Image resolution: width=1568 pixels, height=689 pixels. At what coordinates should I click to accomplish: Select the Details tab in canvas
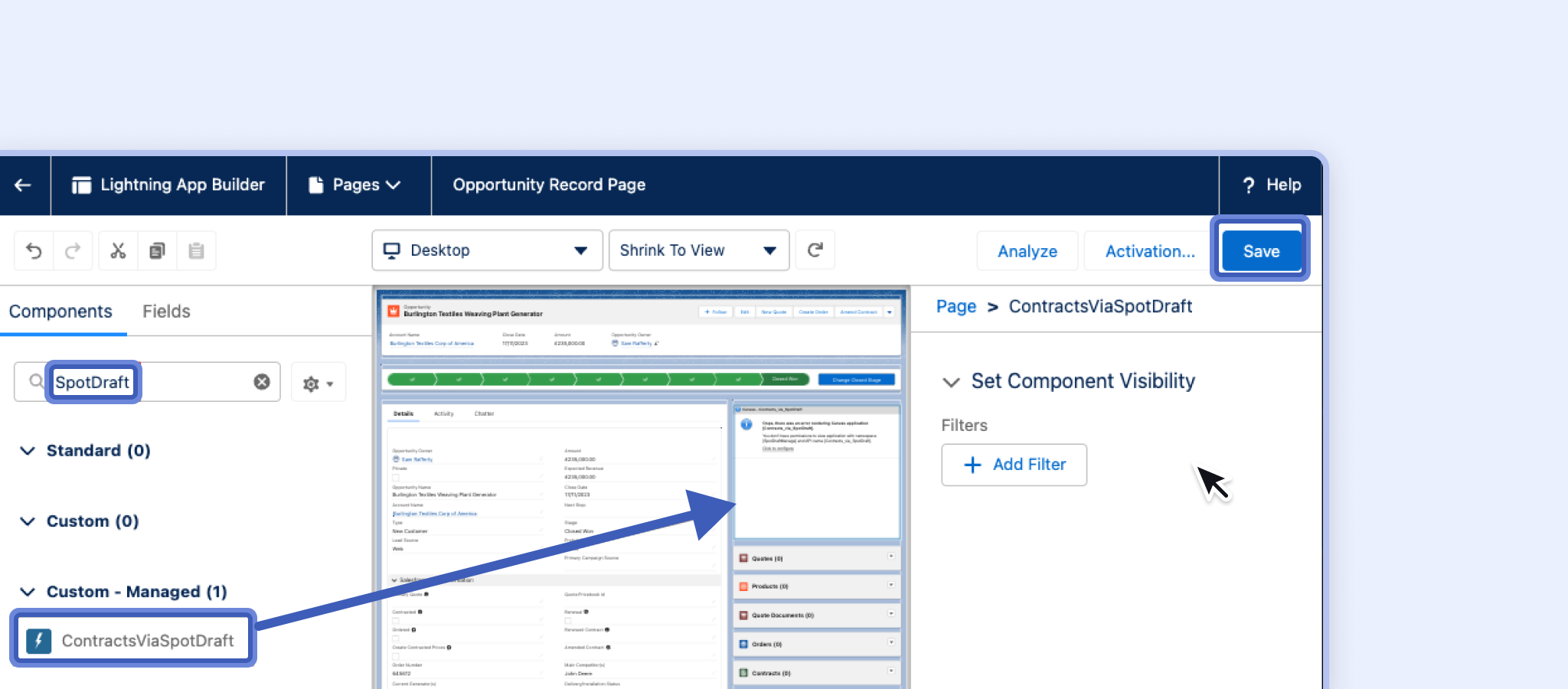[403, 413]
